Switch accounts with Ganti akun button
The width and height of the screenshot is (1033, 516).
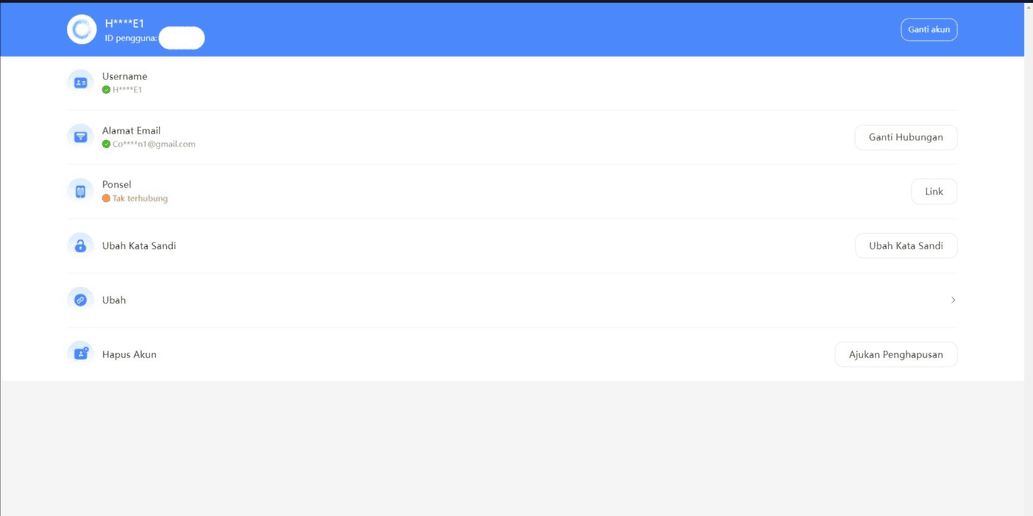point(929,30)
